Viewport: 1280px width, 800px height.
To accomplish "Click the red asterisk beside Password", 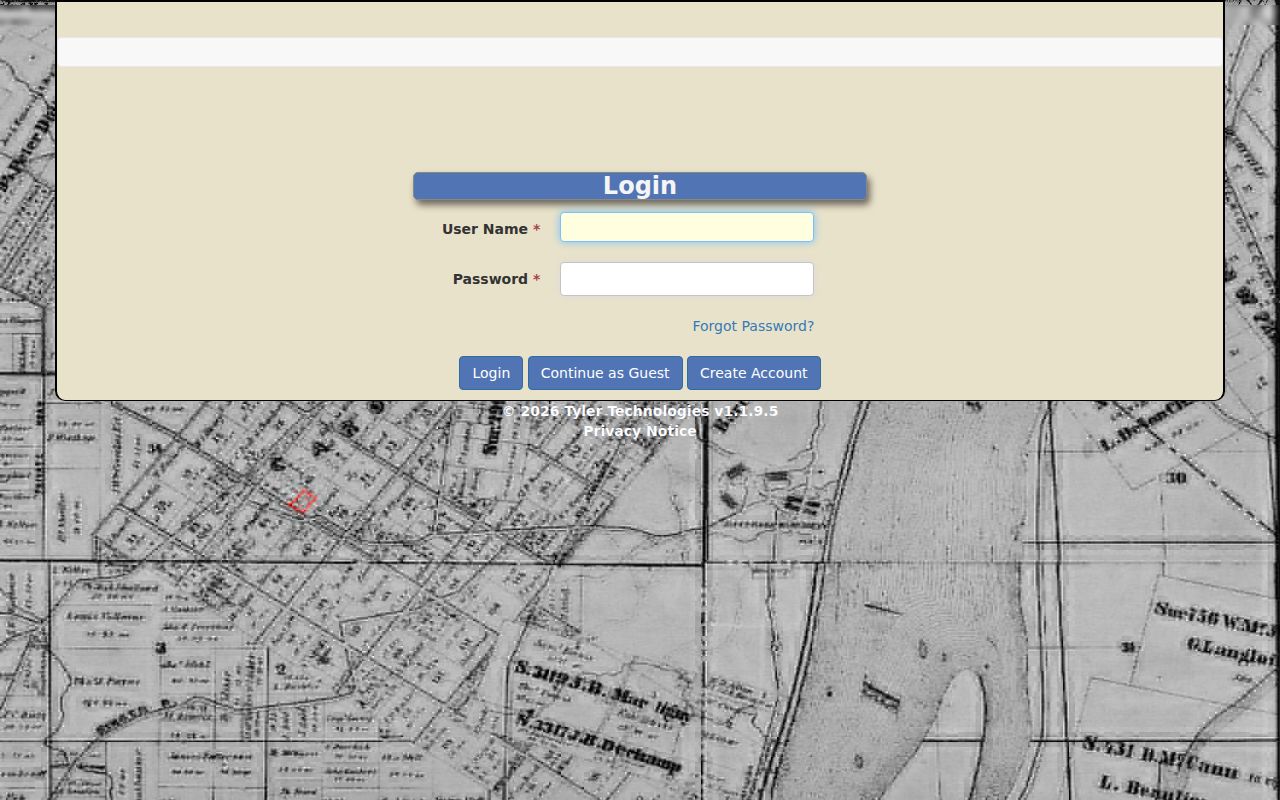I will [x=537, y=279].
